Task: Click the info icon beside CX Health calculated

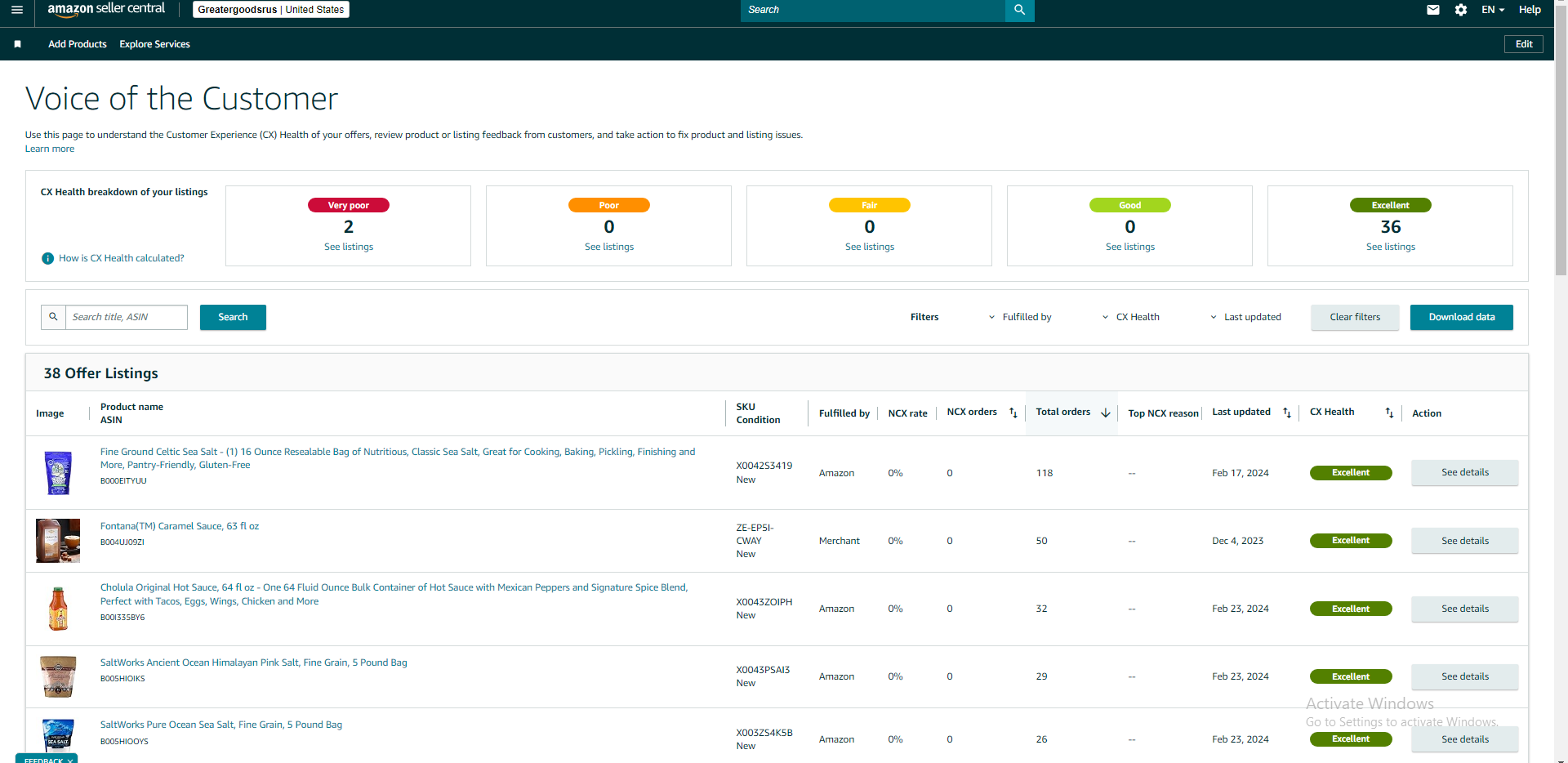Action: [47, 258]
